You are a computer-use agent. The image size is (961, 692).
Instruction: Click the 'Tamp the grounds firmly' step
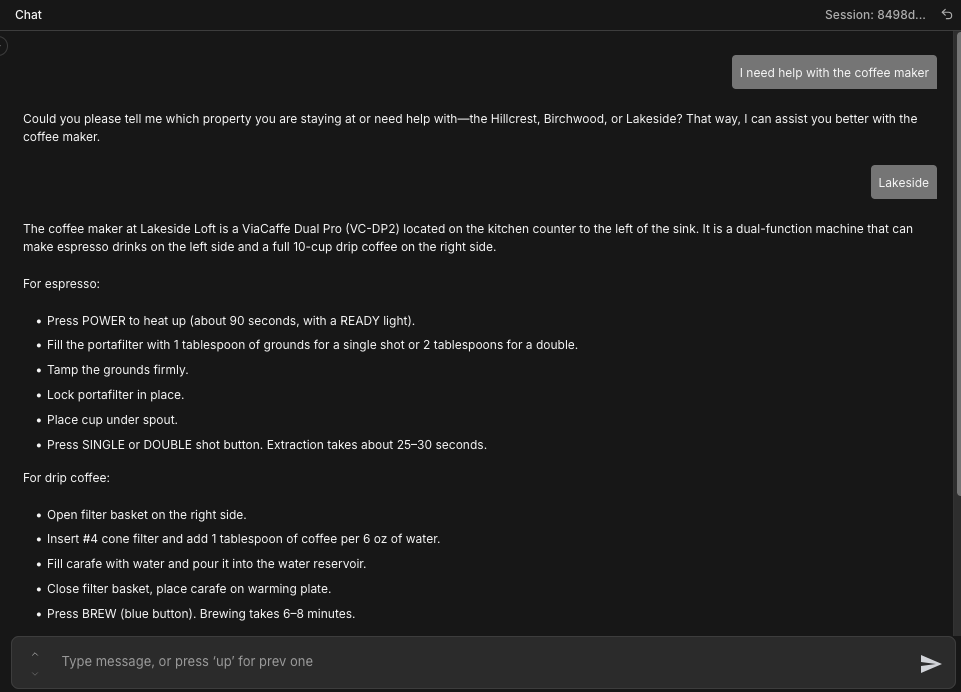(117, 370)
